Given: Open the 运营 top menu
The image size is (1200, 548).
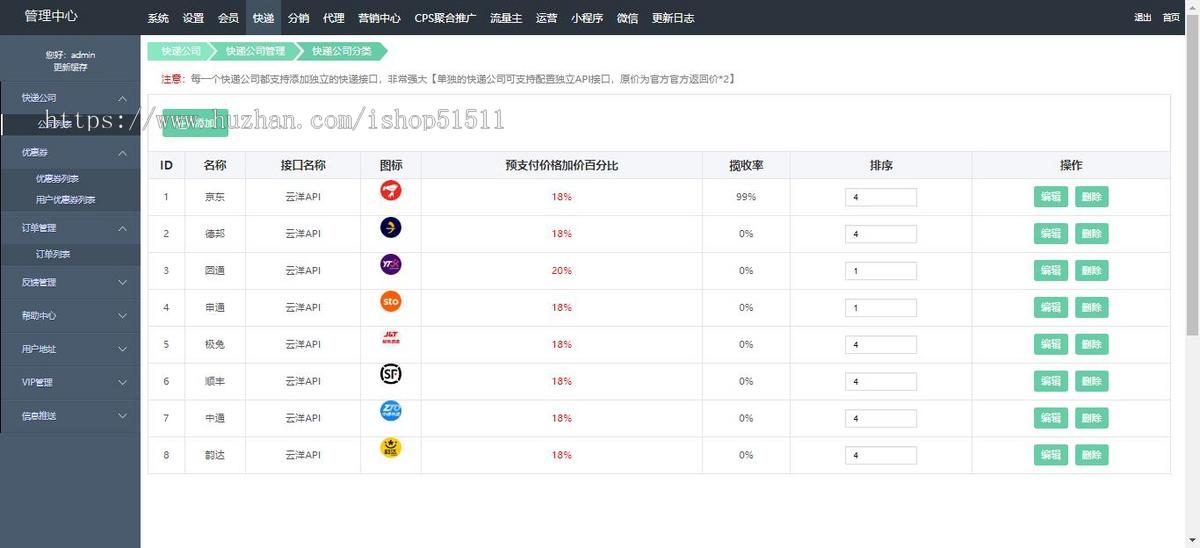Looking at the screenshot, I should 547,18.
